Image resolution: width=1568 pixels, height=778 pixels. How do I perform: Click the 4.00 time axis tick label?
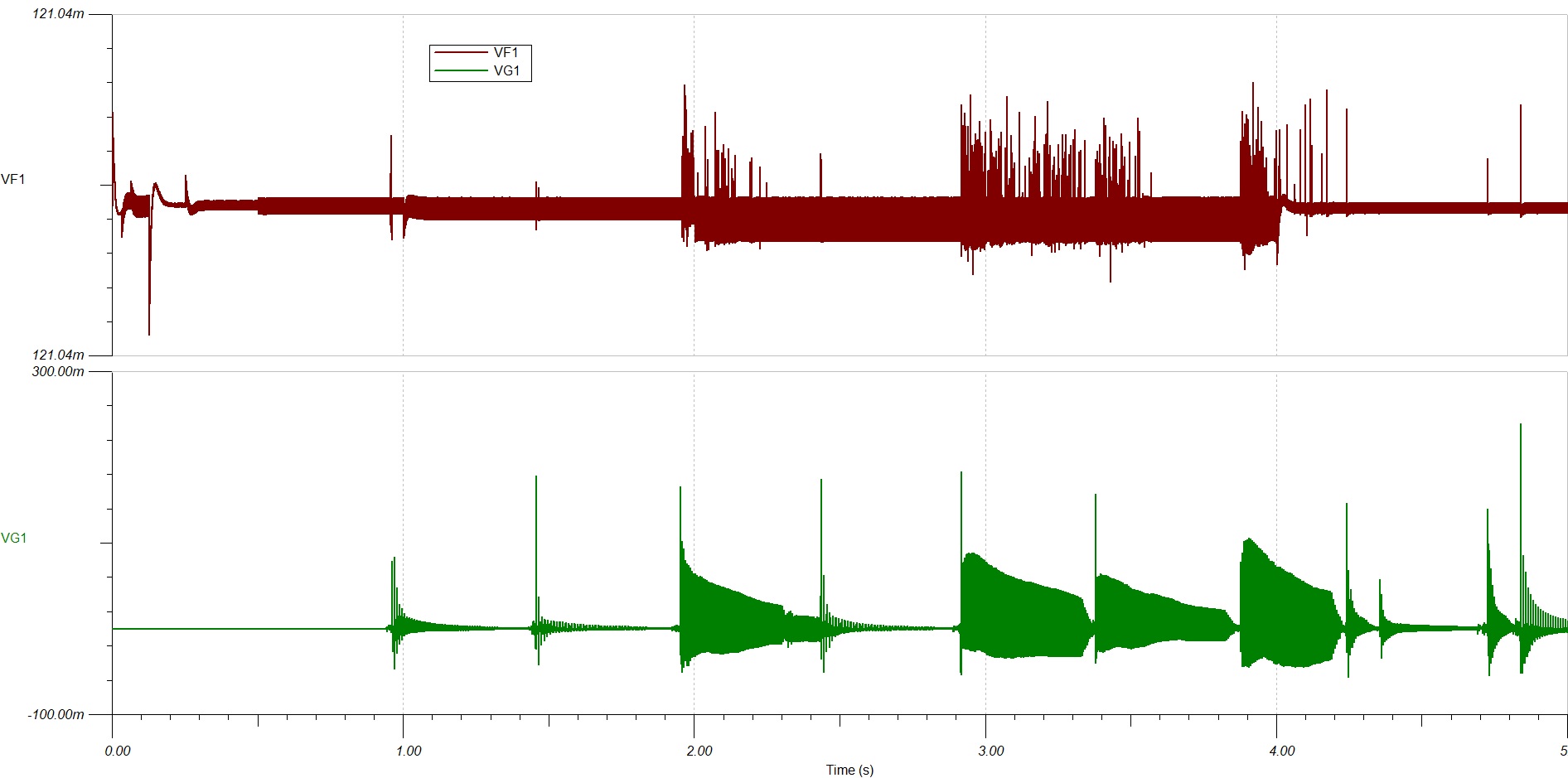pos(1282,751)
